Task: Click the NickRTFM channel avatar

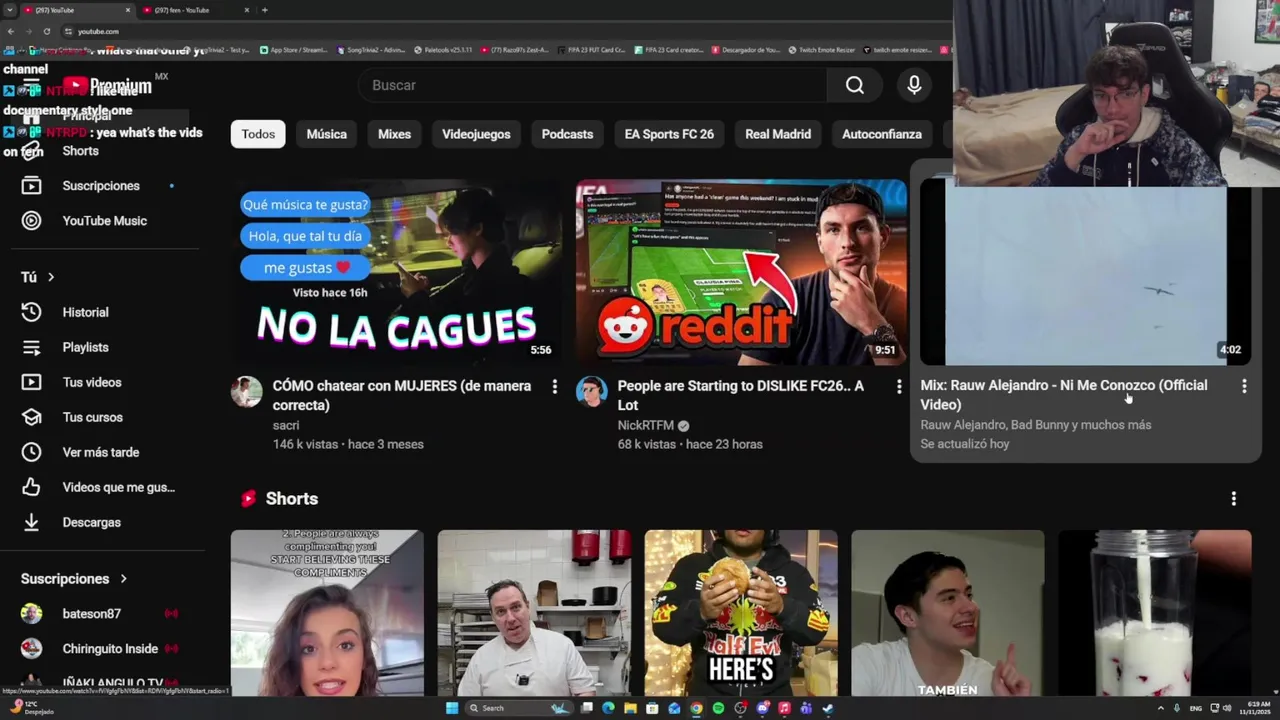Action: [x=592, y=391]
